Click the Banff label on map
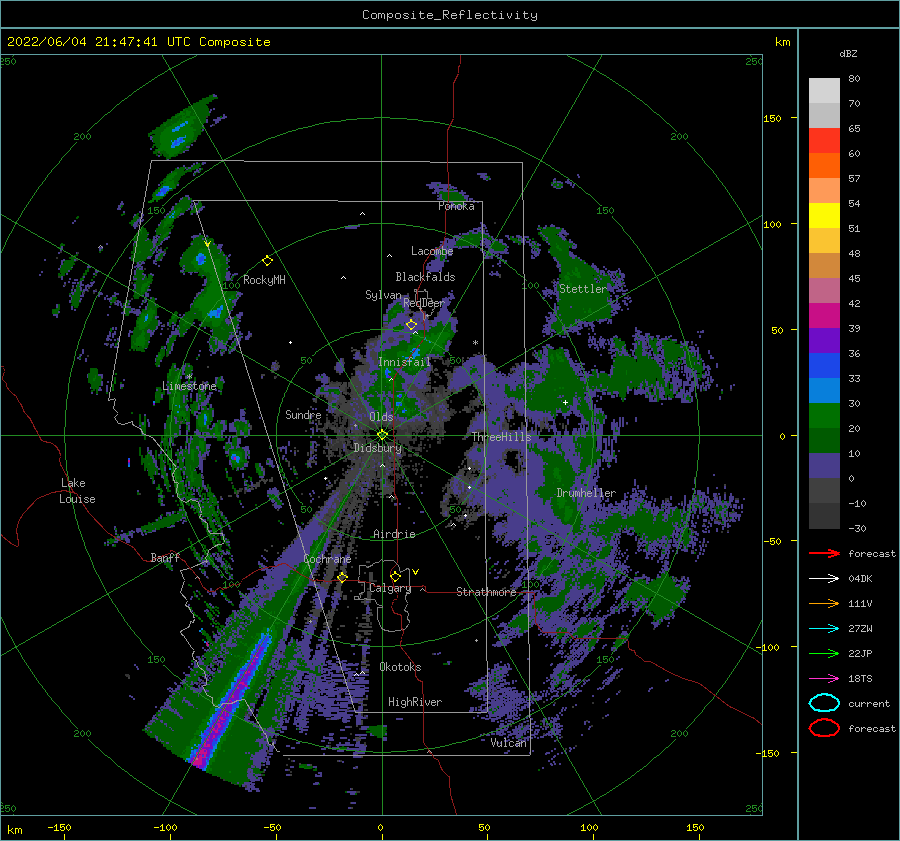Viewport: 900px width, 841px height. coord(165,557)
